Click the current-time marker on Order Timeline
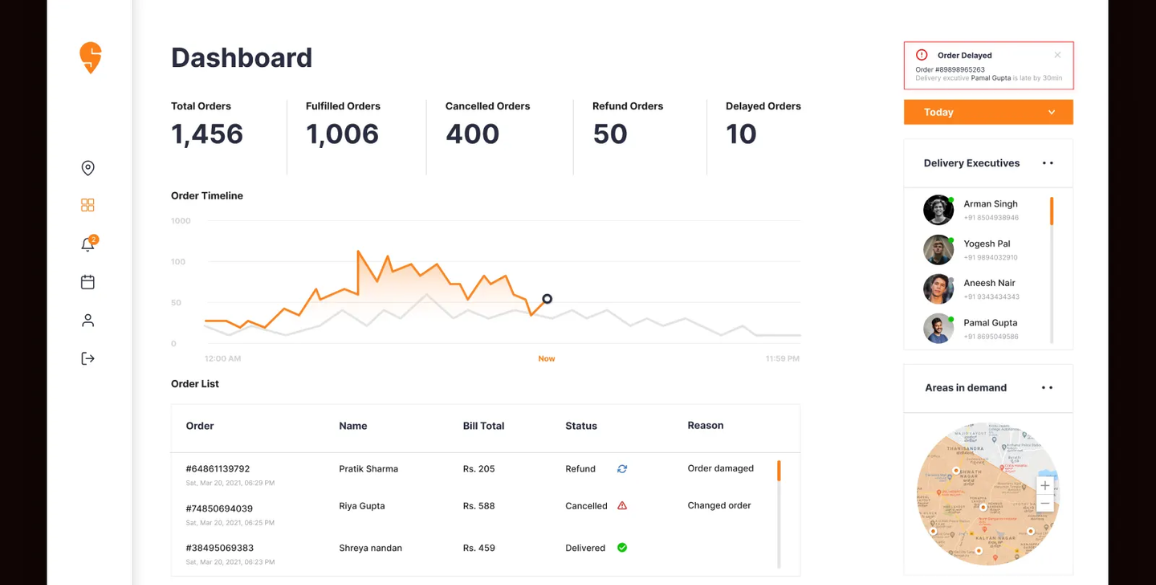The width and height of the screenshot is (1156, 585). point(546,299)
